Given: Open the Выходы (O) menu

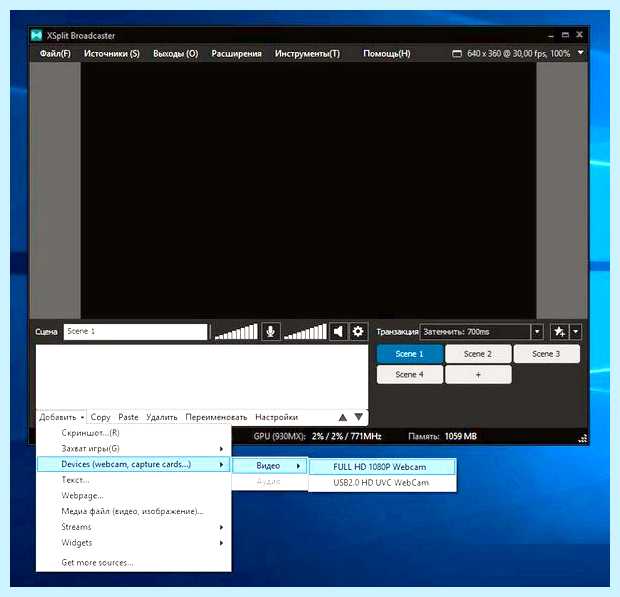Looking at the screenshot, I should [x=176, y=53].
